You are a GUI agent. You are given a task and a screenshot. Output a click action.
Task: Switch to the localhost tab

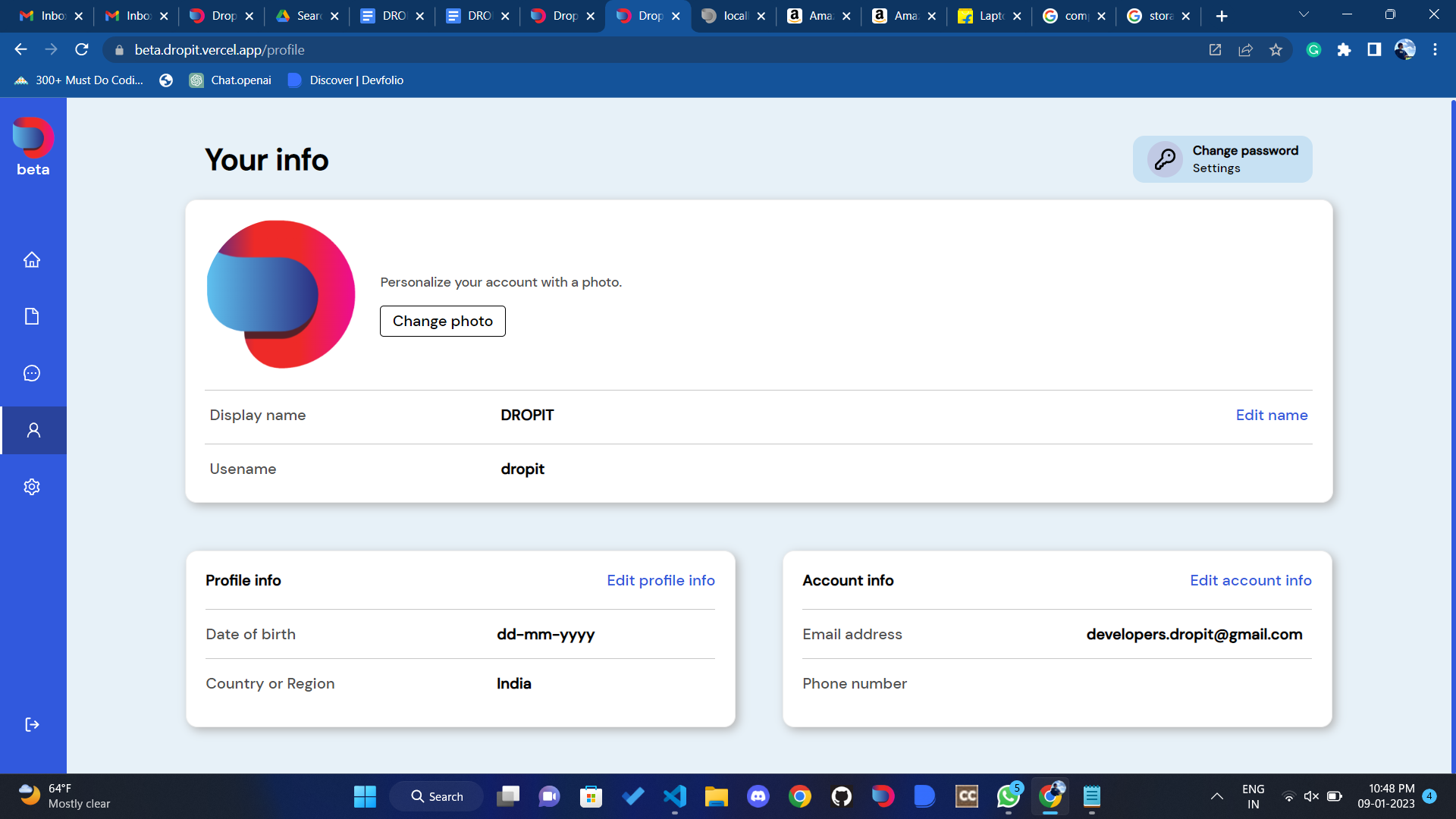[733, 16]
